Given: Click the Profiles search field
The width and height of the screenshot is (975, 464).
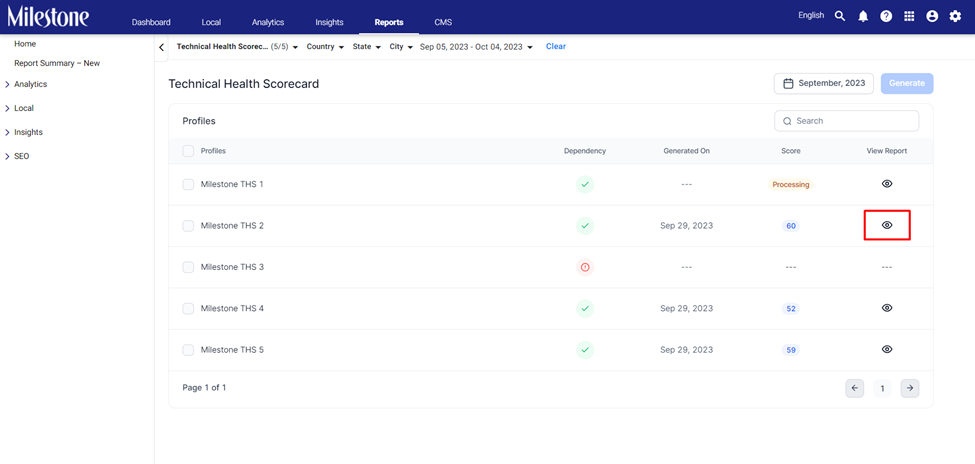Looking at the screenshot, I should (846, 121).
